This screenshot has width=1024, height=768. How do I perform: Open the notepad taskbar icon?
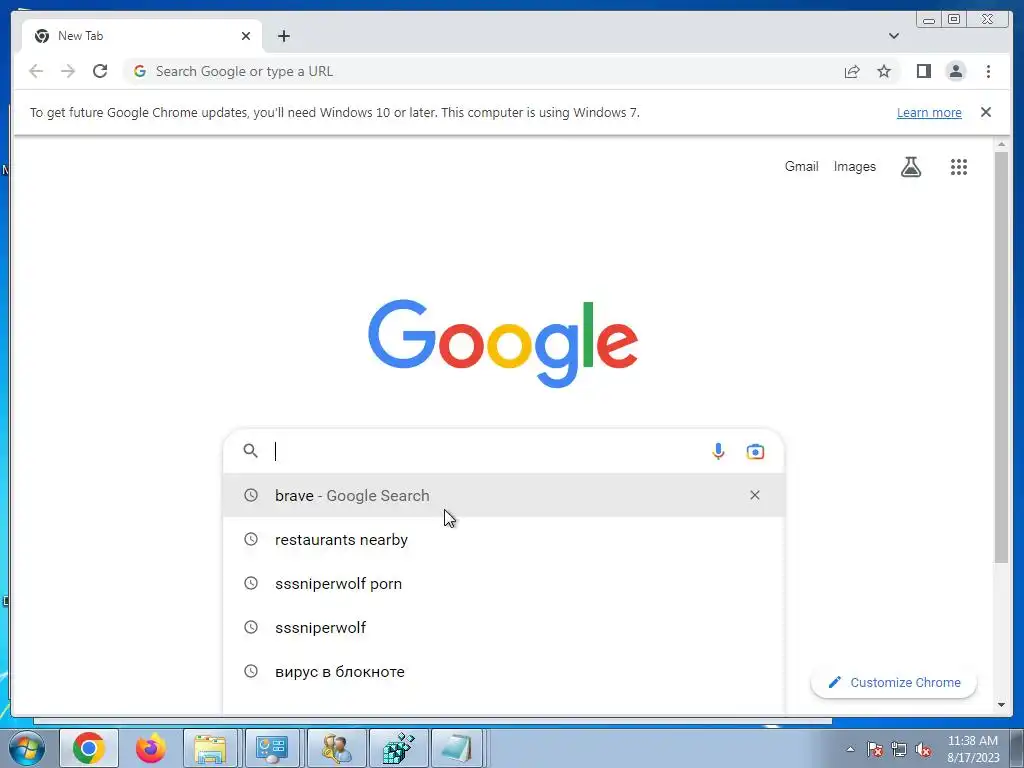(456, 748)
